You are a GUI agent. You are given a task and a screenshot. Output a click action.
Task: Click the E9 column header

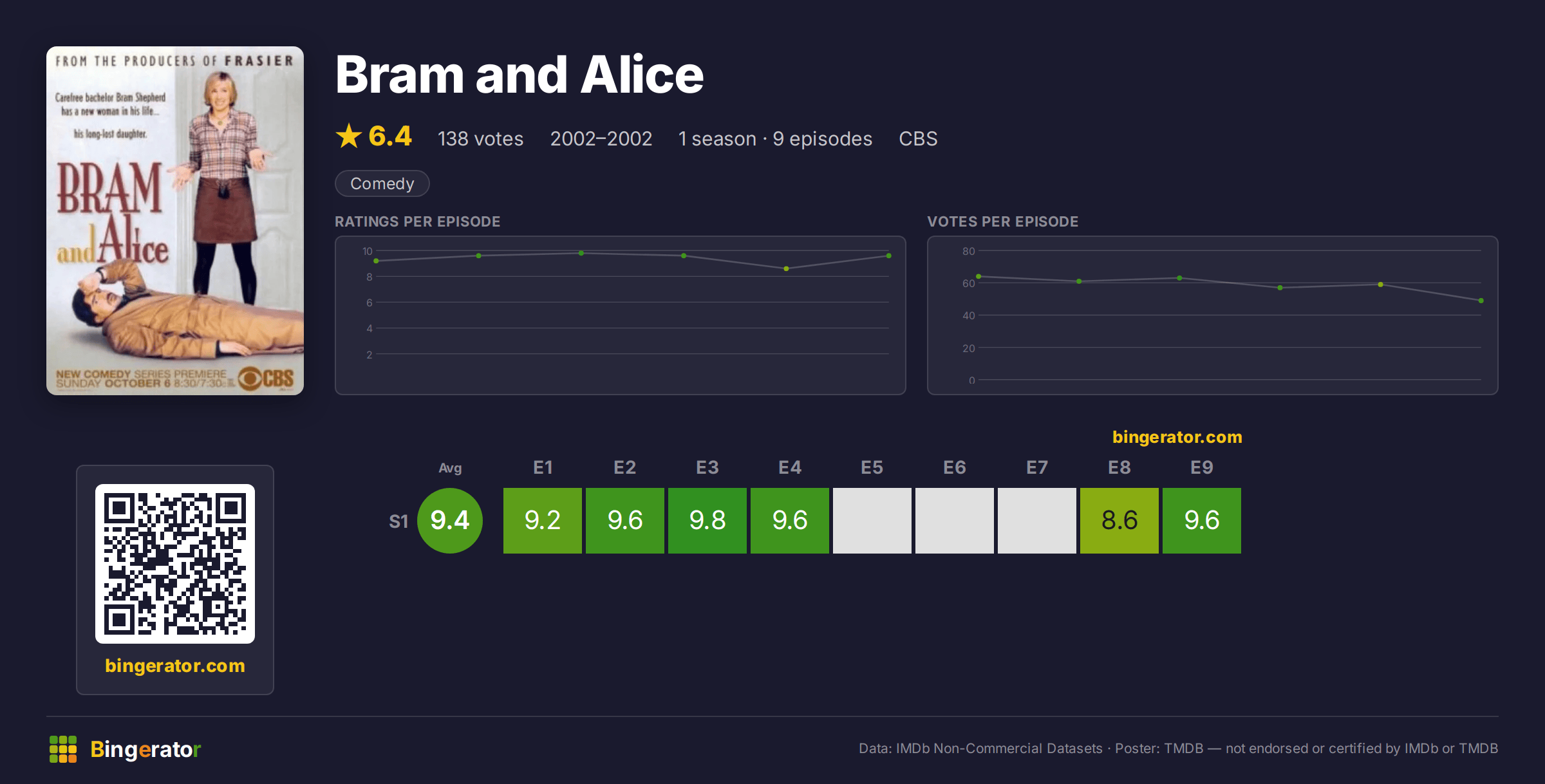point(1202,467)
